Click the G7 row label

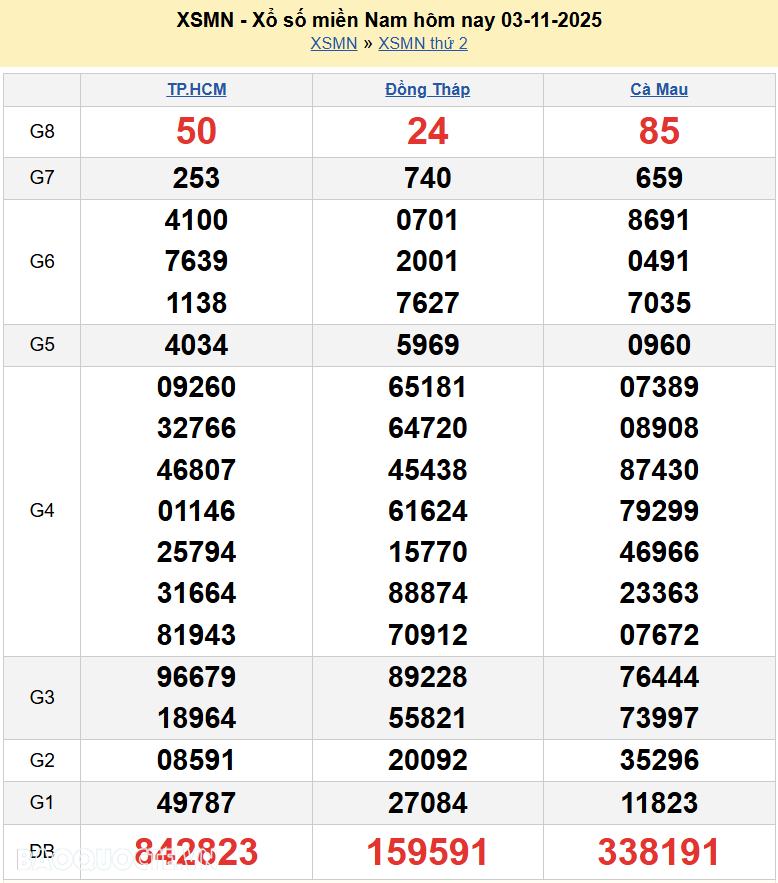42,178
